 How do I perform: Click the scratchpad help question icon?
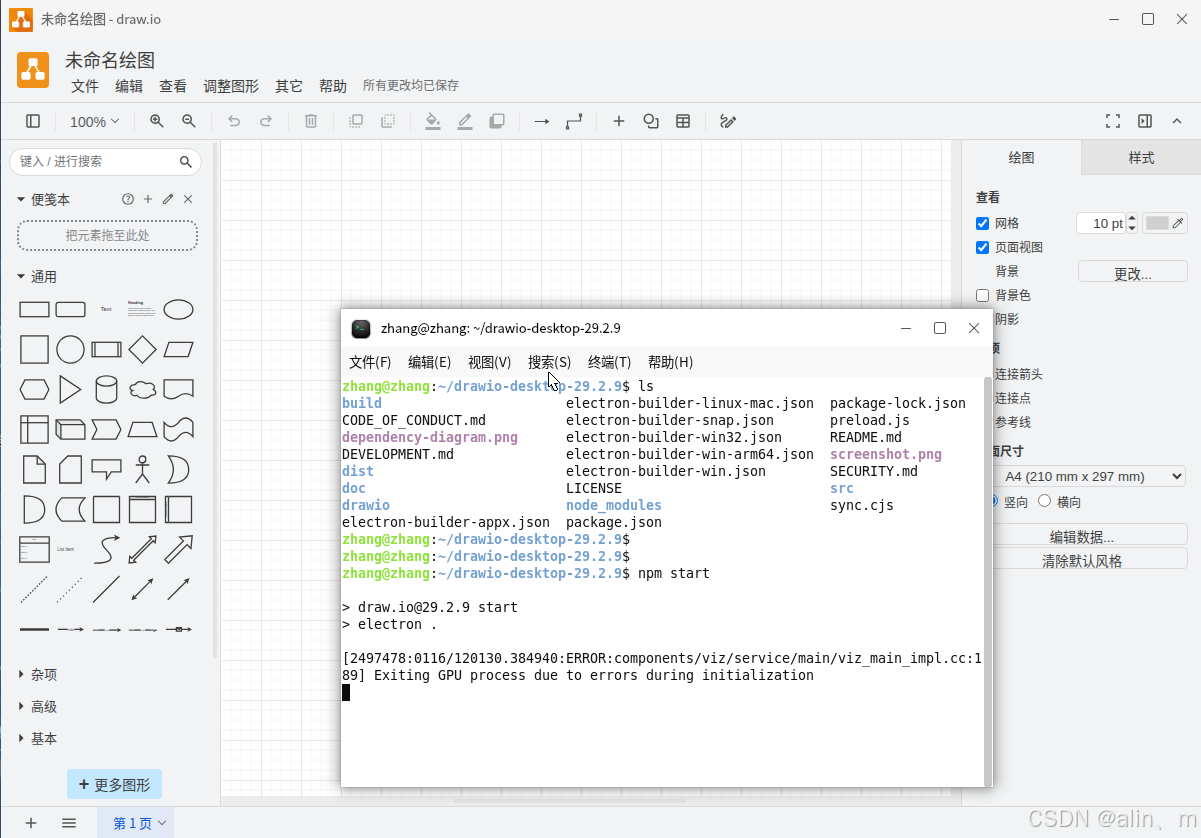128,199
